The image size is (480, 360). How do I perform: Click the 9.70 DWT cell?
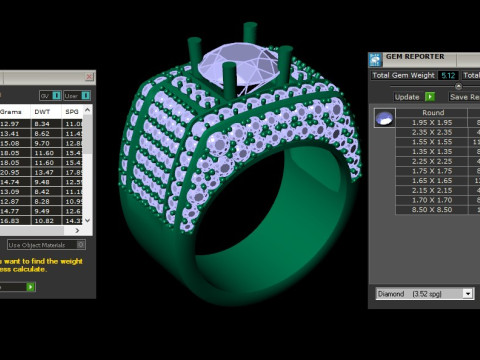[46, 143]
